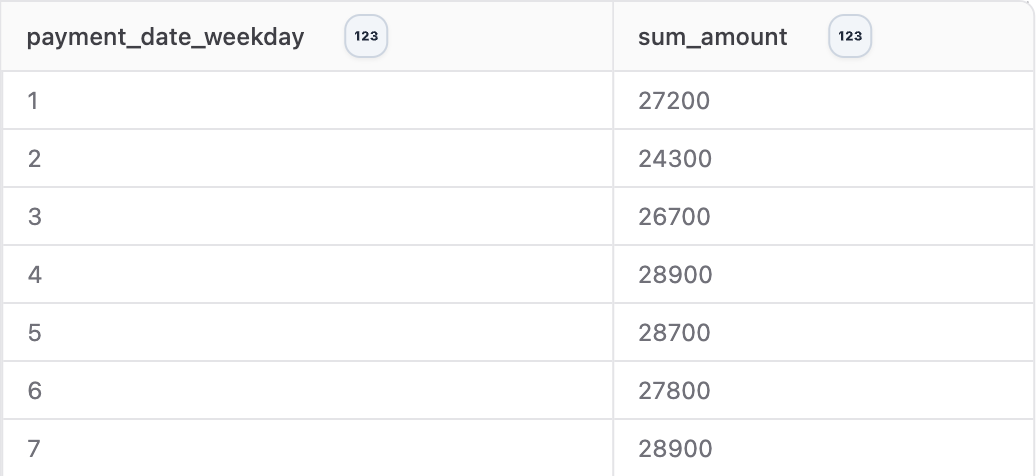Select the payment_date_weekday column header
This screenshot has width=1036, height=476.
[307, 36]
